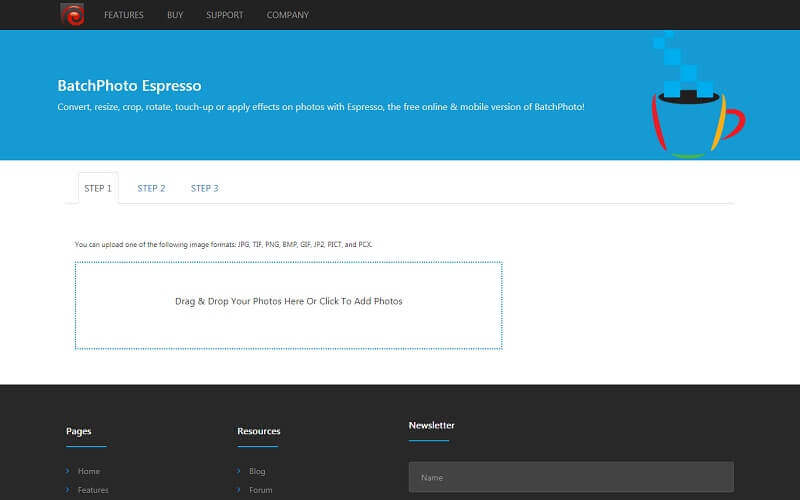The height and width of the screenshot is (500, 800).
Task: Visit the Blog link under Resources
Action: click(257, 471)
